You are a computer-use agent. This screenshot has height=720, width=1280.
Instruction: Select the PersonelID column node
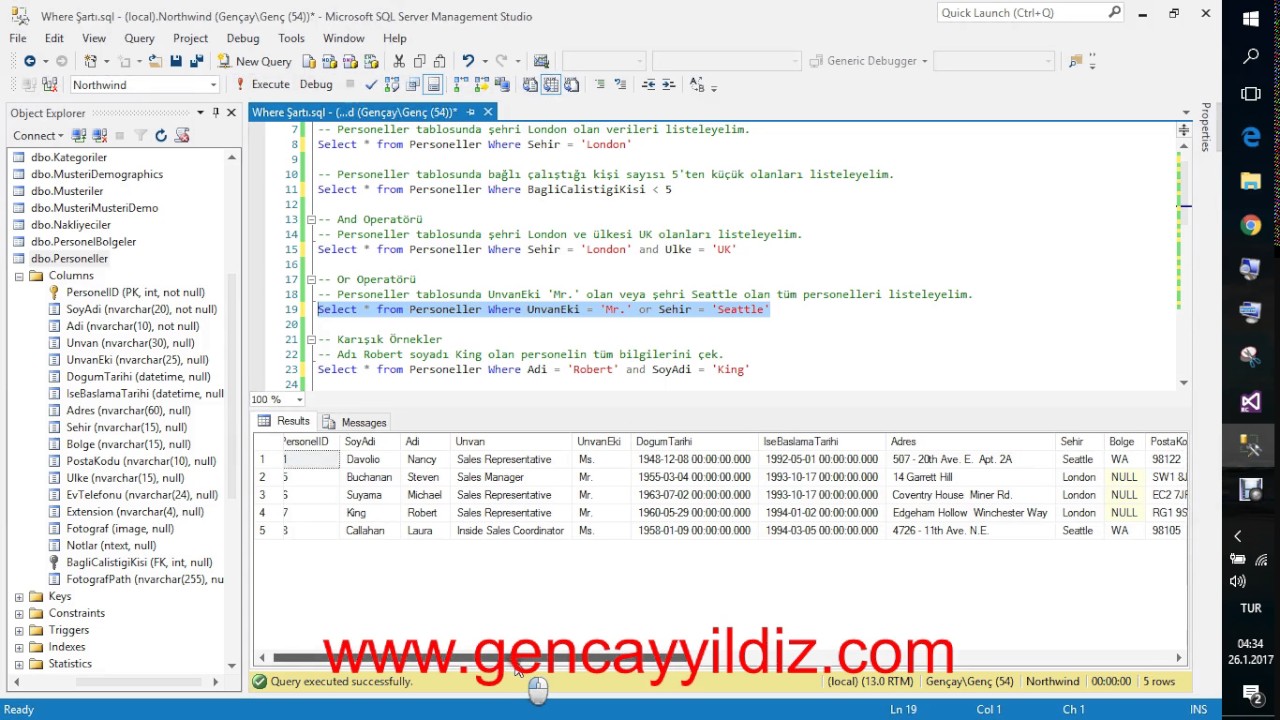pos(135,293)
